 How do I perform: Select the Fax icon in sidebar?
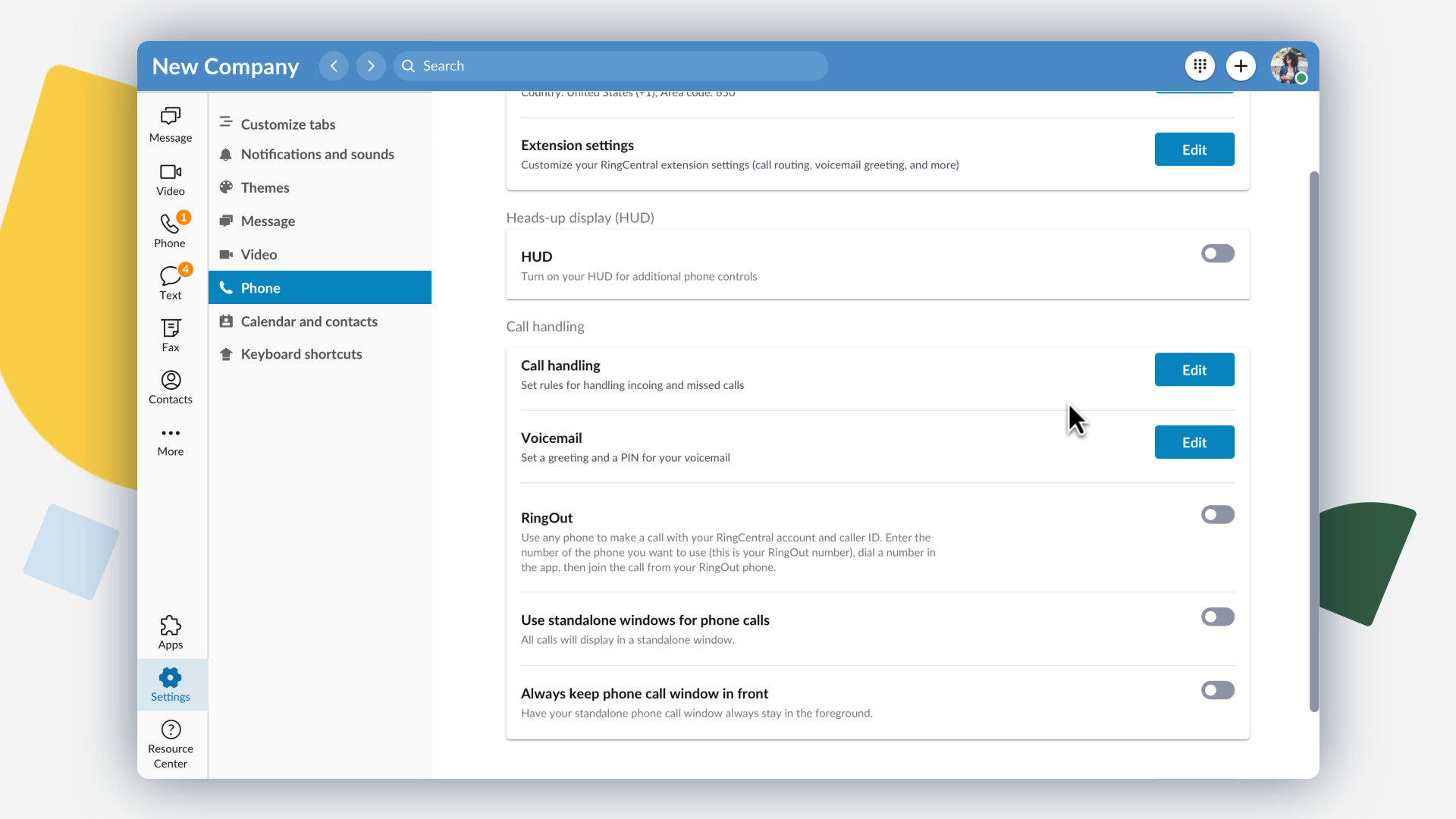tap(170, 334)
